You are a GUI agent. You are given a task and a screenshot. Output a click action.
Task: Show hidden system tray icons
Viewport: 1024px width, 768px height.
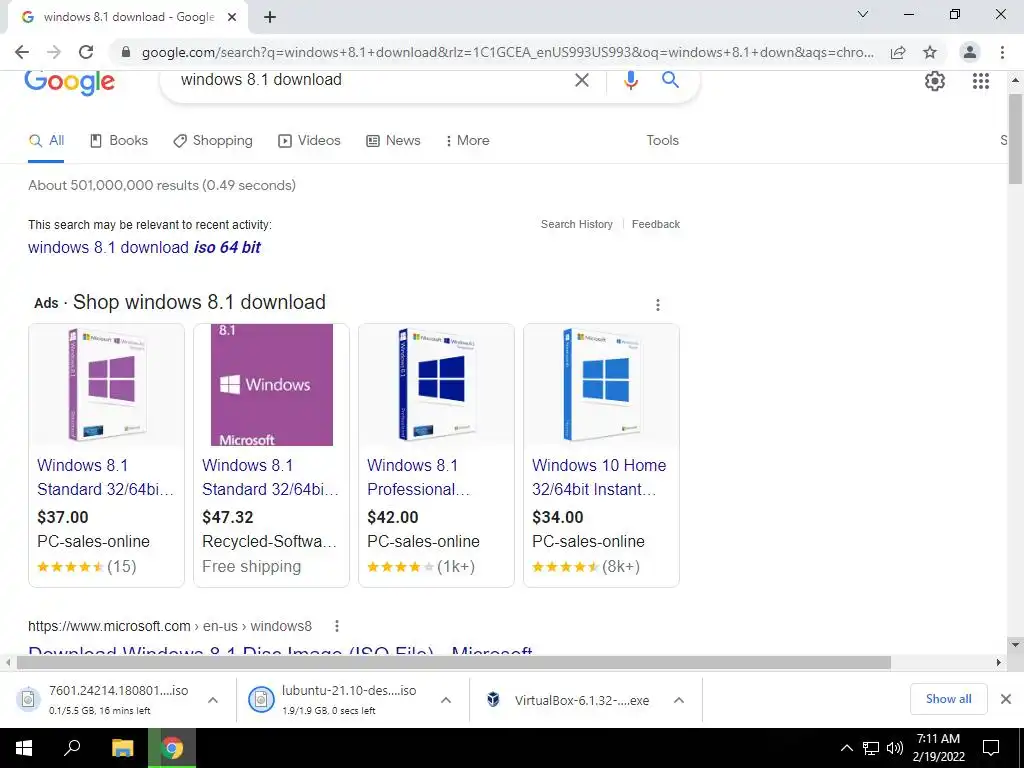(x=846, y=748)
